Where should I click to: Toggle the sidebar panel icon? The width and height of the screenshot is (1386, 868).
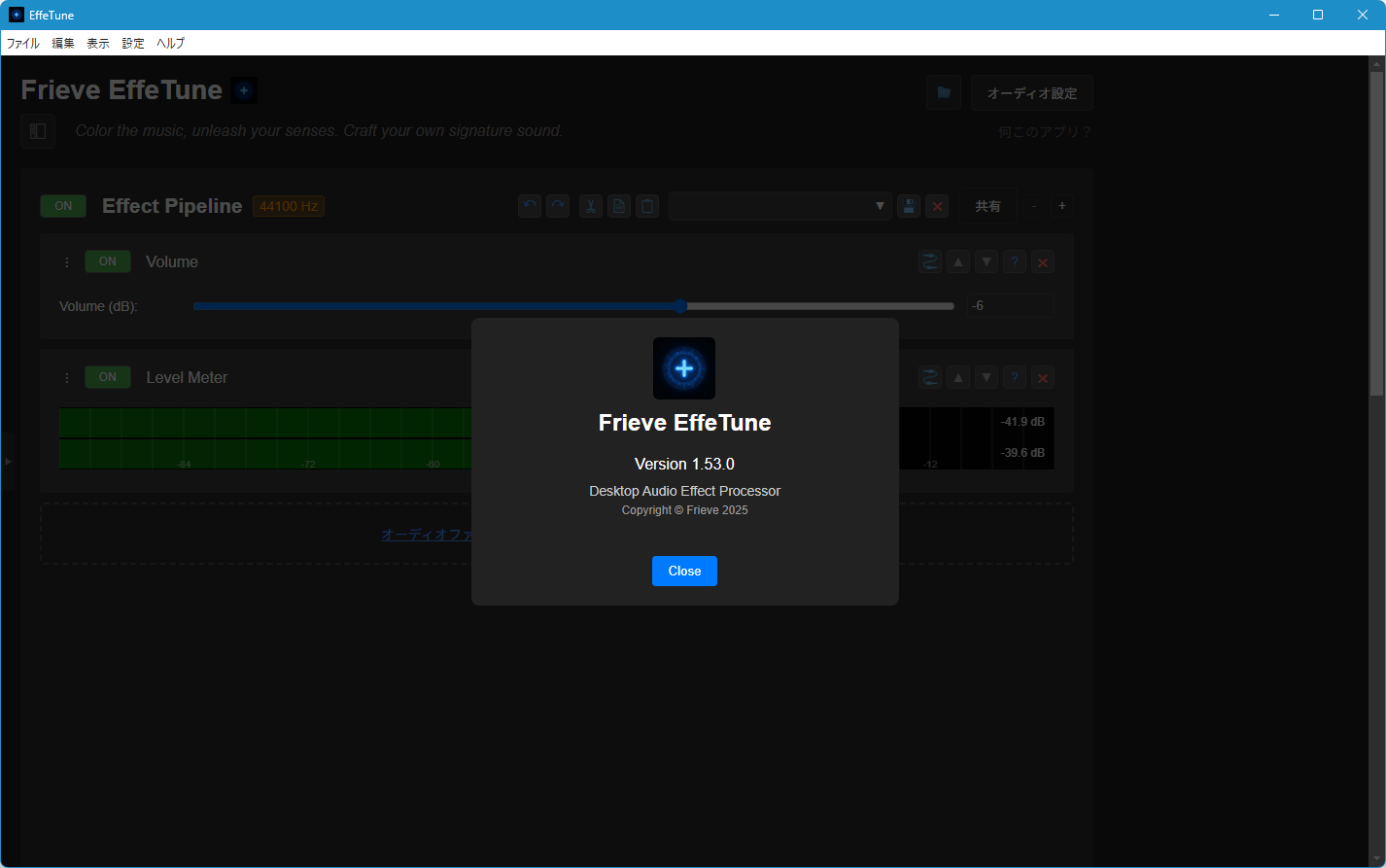tap(38, 131)
